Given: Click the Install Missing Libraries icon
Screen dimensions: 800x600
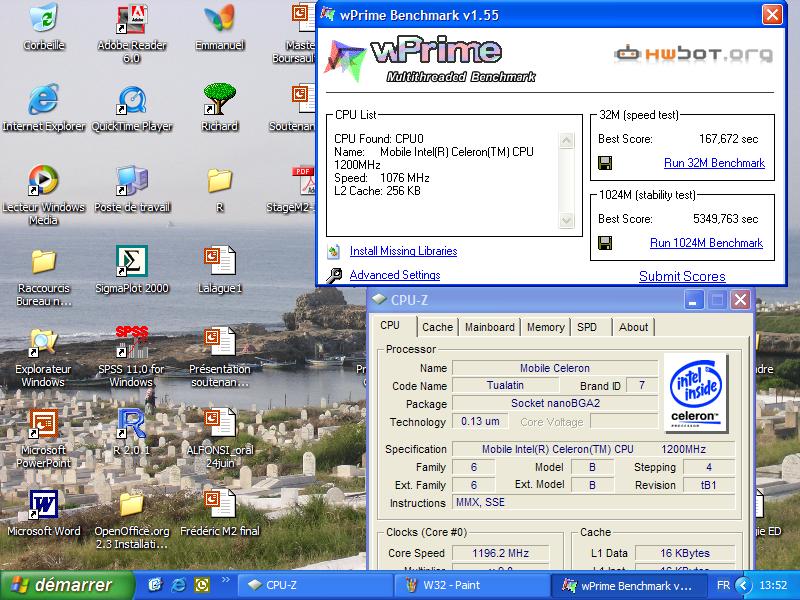Looking at the screenshot, I should [x=334, y=251].
